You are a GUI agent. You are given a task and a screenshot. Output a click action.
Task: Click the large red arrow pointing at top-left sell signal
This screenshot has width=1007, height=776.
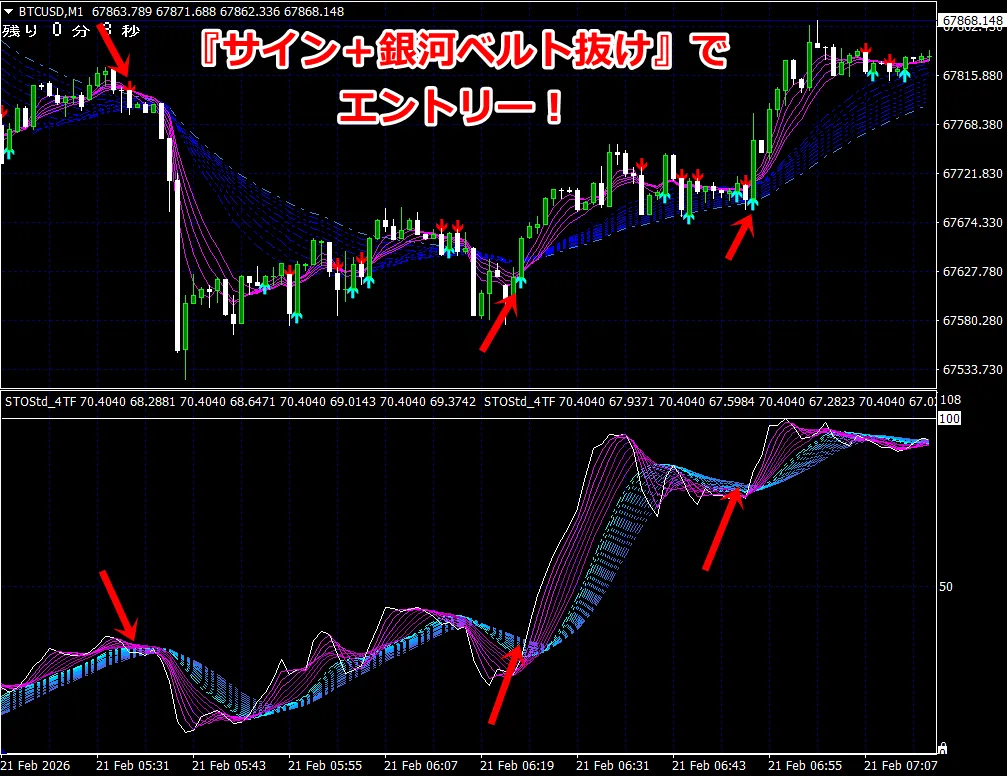point(114,49)
